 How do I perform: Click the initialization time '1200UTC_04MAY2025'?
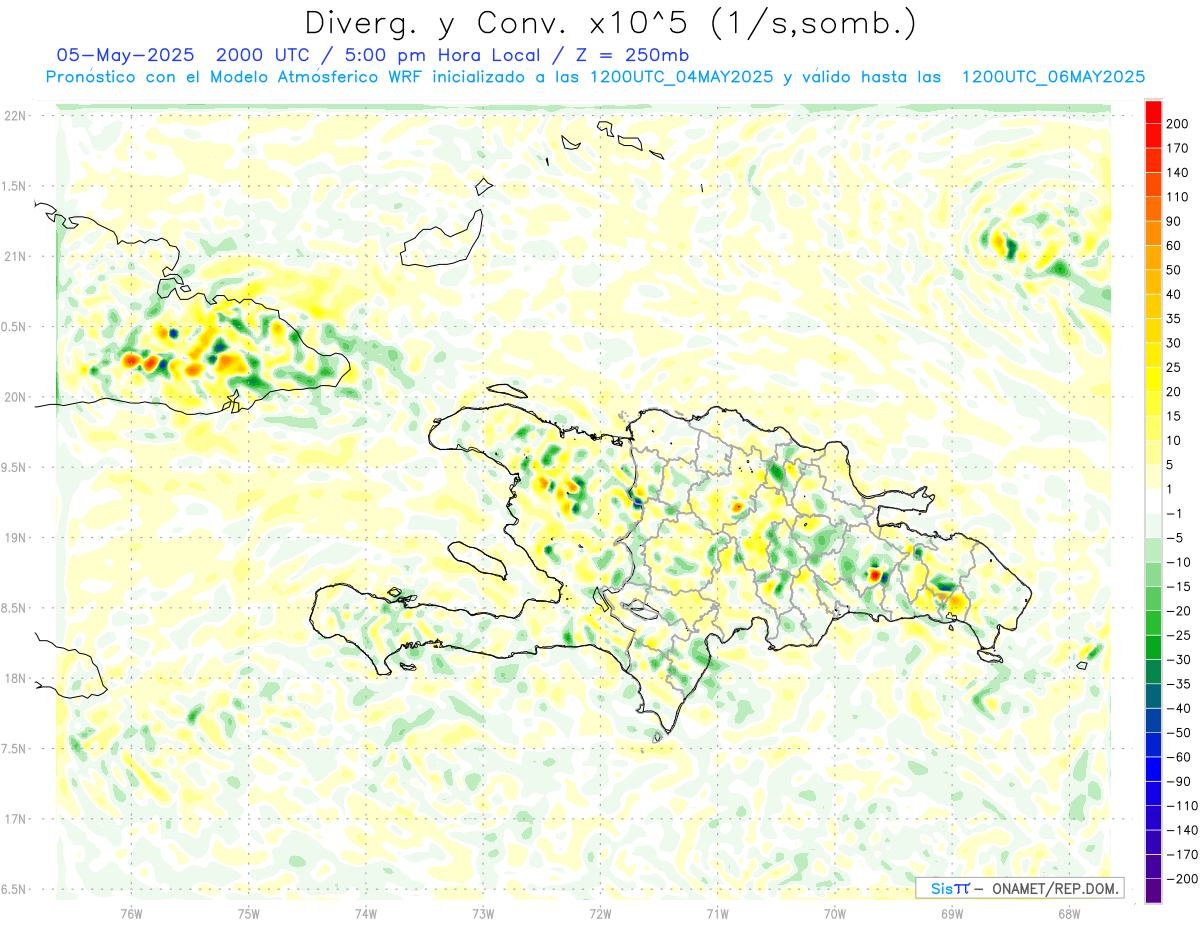point(681,77)
